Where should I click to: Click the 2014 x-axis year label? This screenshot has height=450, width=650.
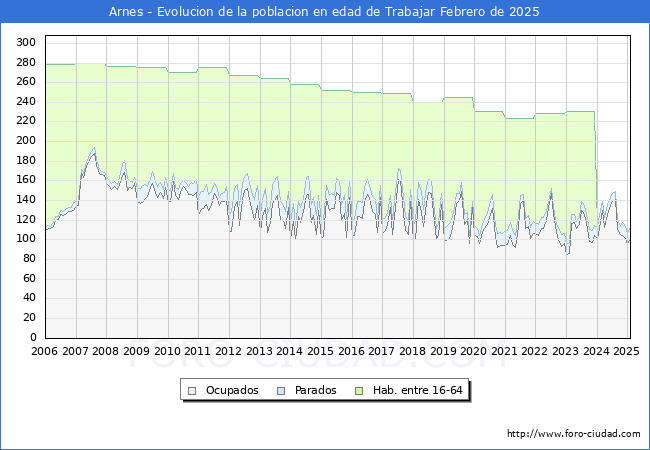(289, 351)
